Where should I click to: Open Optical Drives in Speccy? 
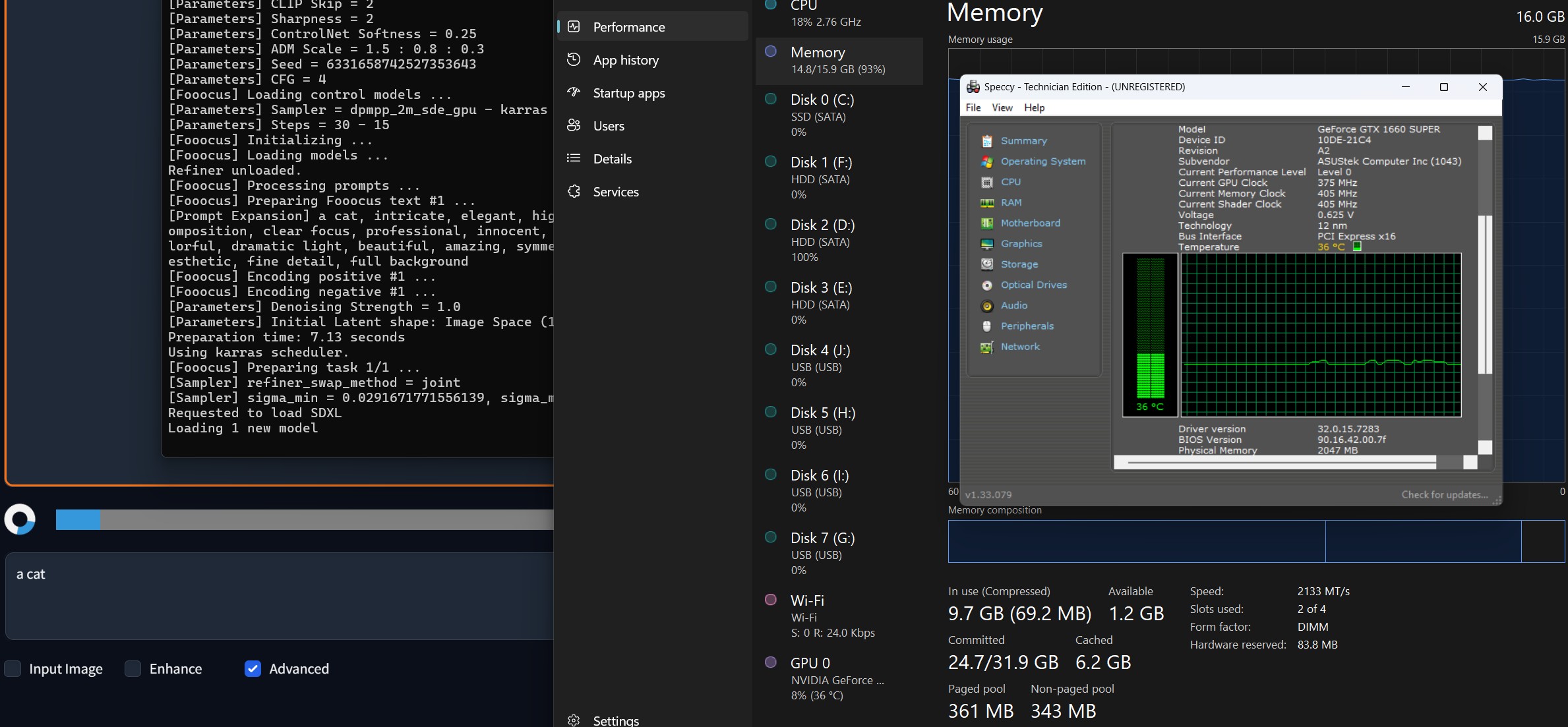pyautogui.click(x=1033, y=285)
